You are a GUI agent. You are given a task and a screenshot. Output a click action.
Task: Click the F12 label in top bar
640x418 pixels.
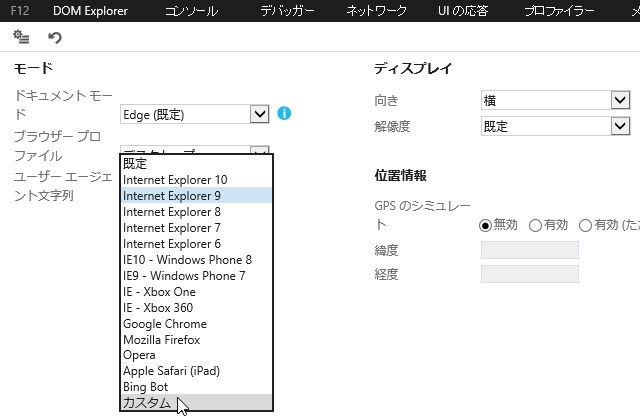pos(20,10)
